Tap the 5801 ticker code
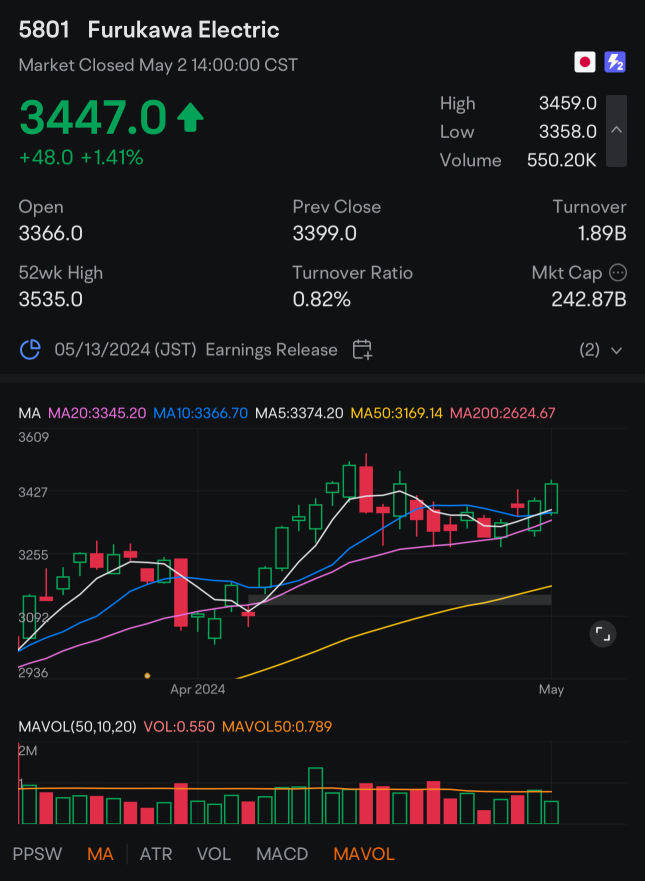This screenshot has width=645, height=881. click(x=44, y=30)
